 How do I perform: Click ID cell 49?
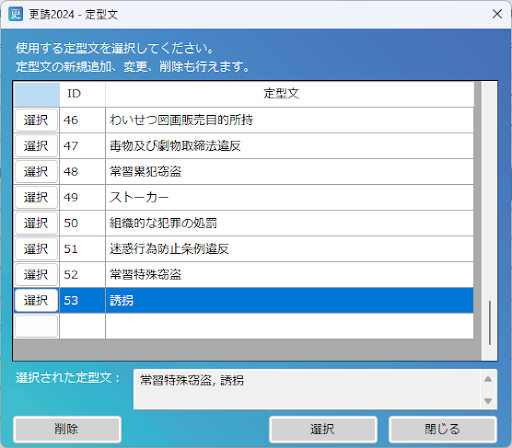point(83,197)
